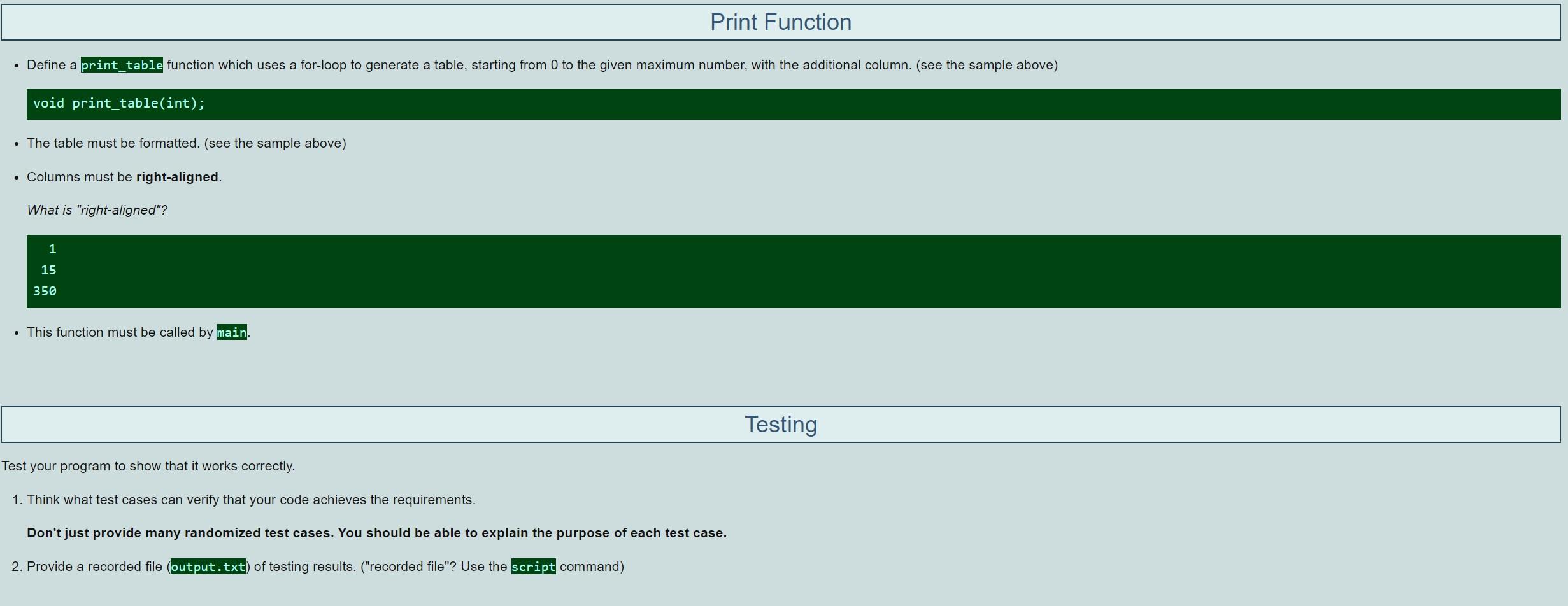Click the void print_table(int); code line

point(119,103)
